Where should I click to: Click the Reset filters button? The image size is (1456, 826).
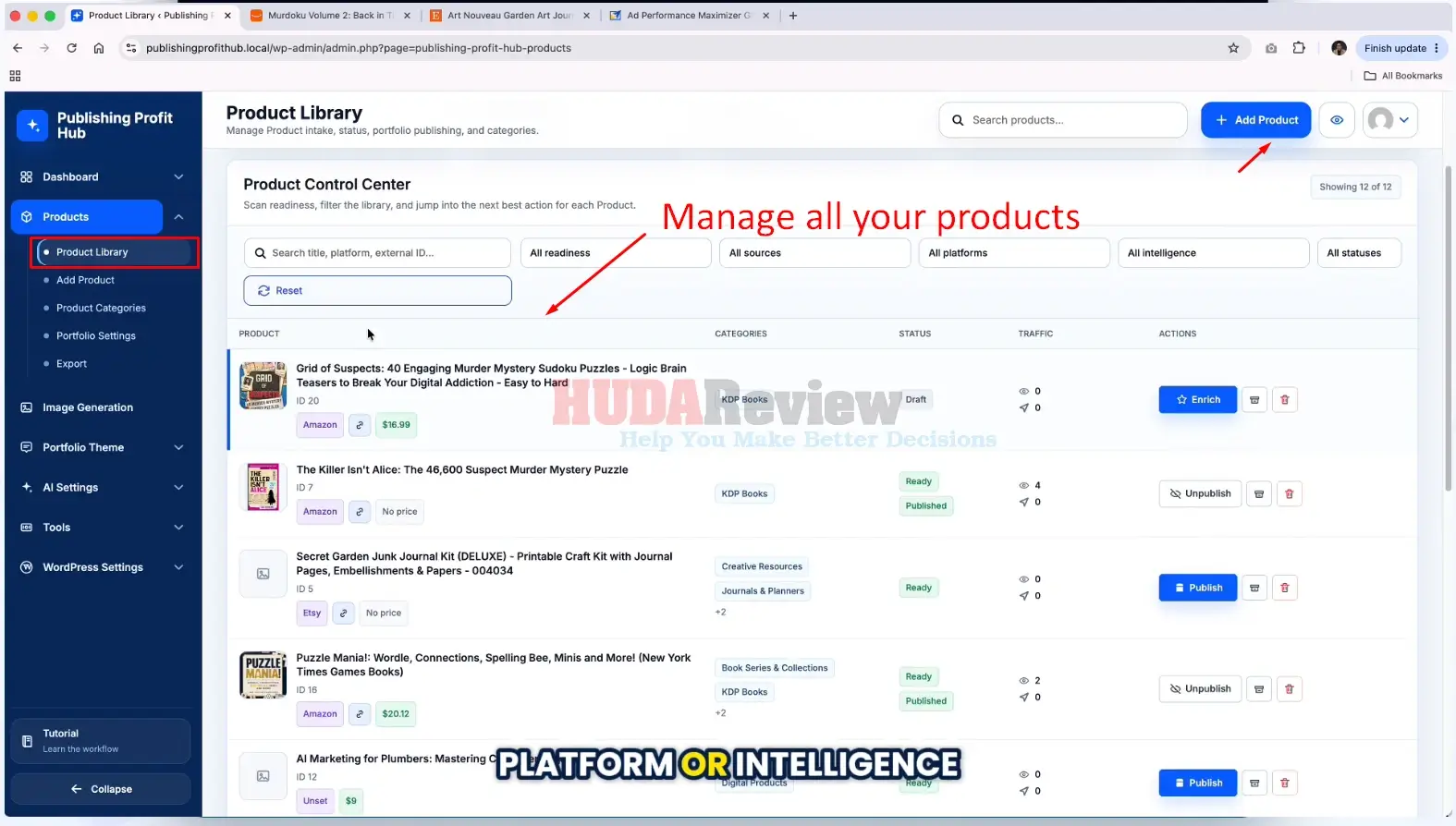coord(377,291)
